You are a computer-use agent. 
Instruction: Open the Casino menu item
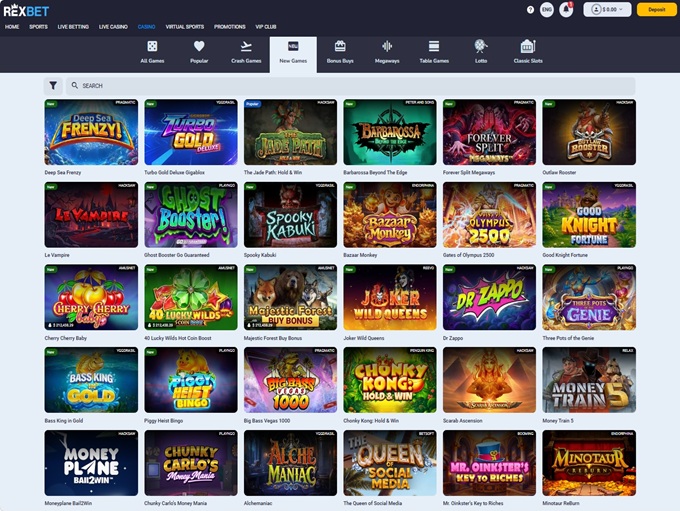coord(147,27)
